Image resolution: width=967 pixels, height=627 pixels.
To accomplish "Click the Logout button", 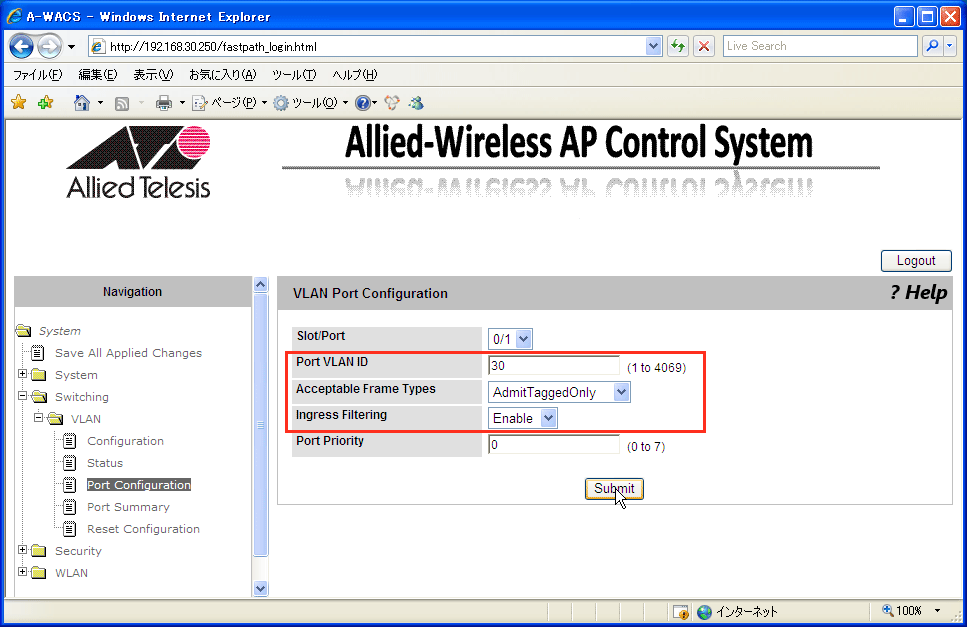I will (916, 261).
